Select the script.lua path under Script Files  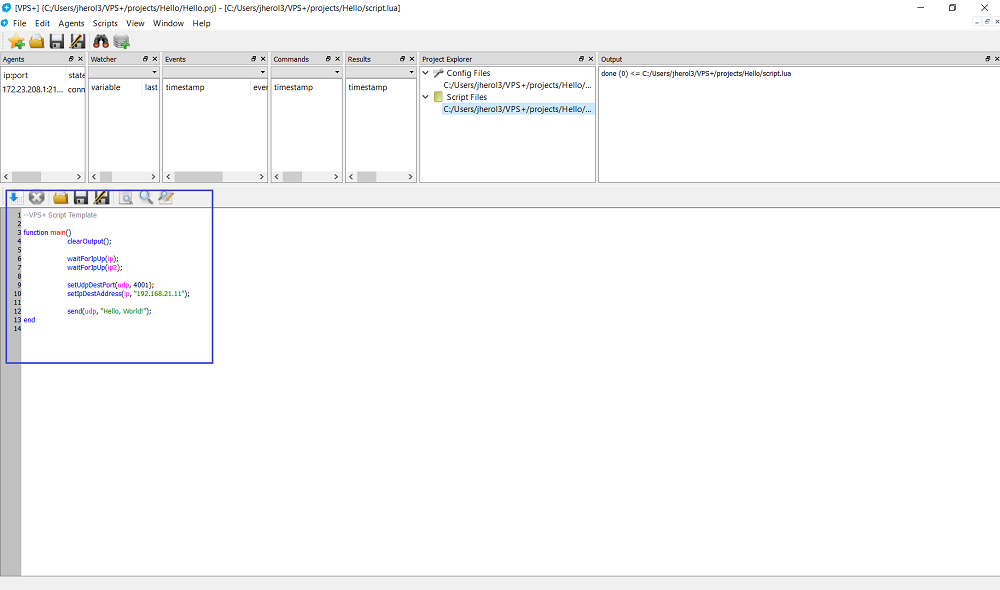(x=517, y=109)
